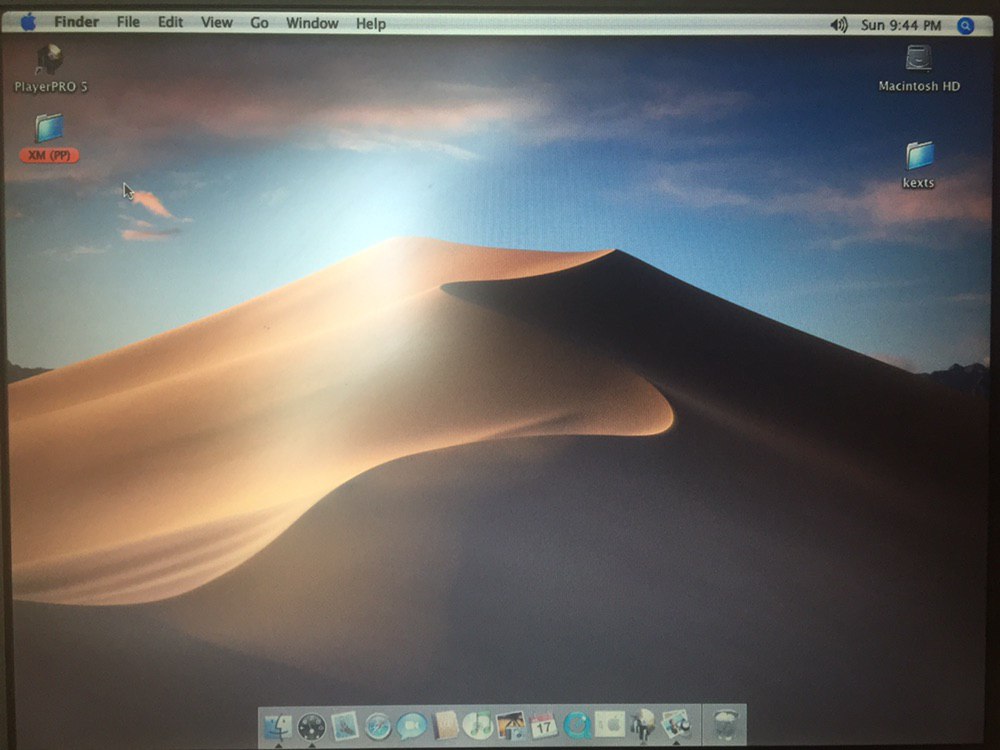Open the Go menu
Screen dimensions: 1000x750
click(259, 23)
